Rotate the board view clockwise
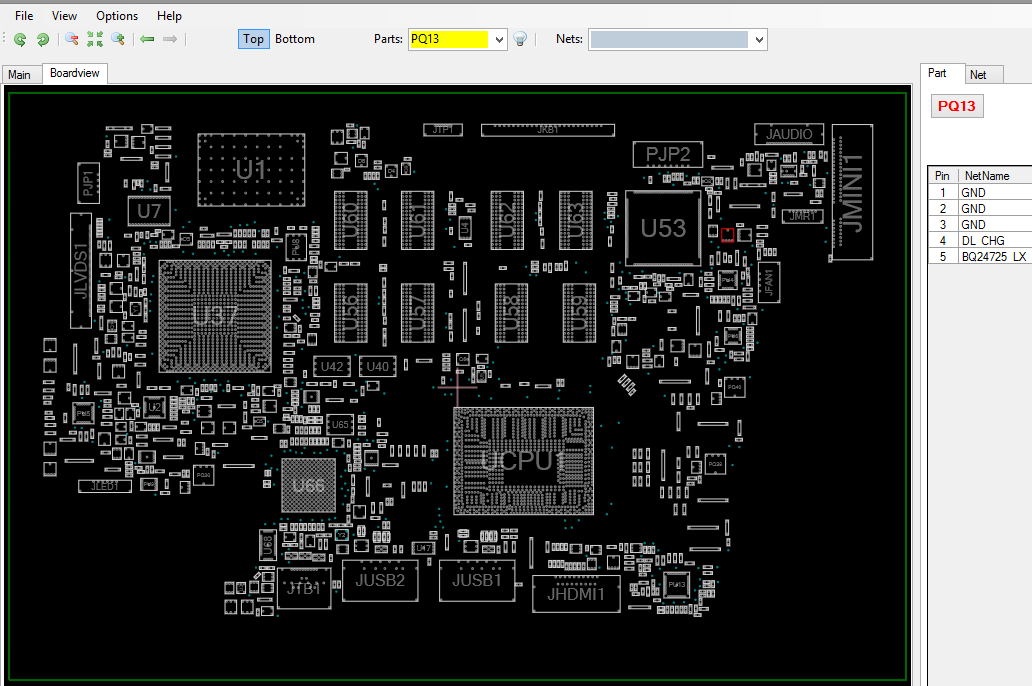The width and height of the screenshot is (1032, 686). (43, 40)
